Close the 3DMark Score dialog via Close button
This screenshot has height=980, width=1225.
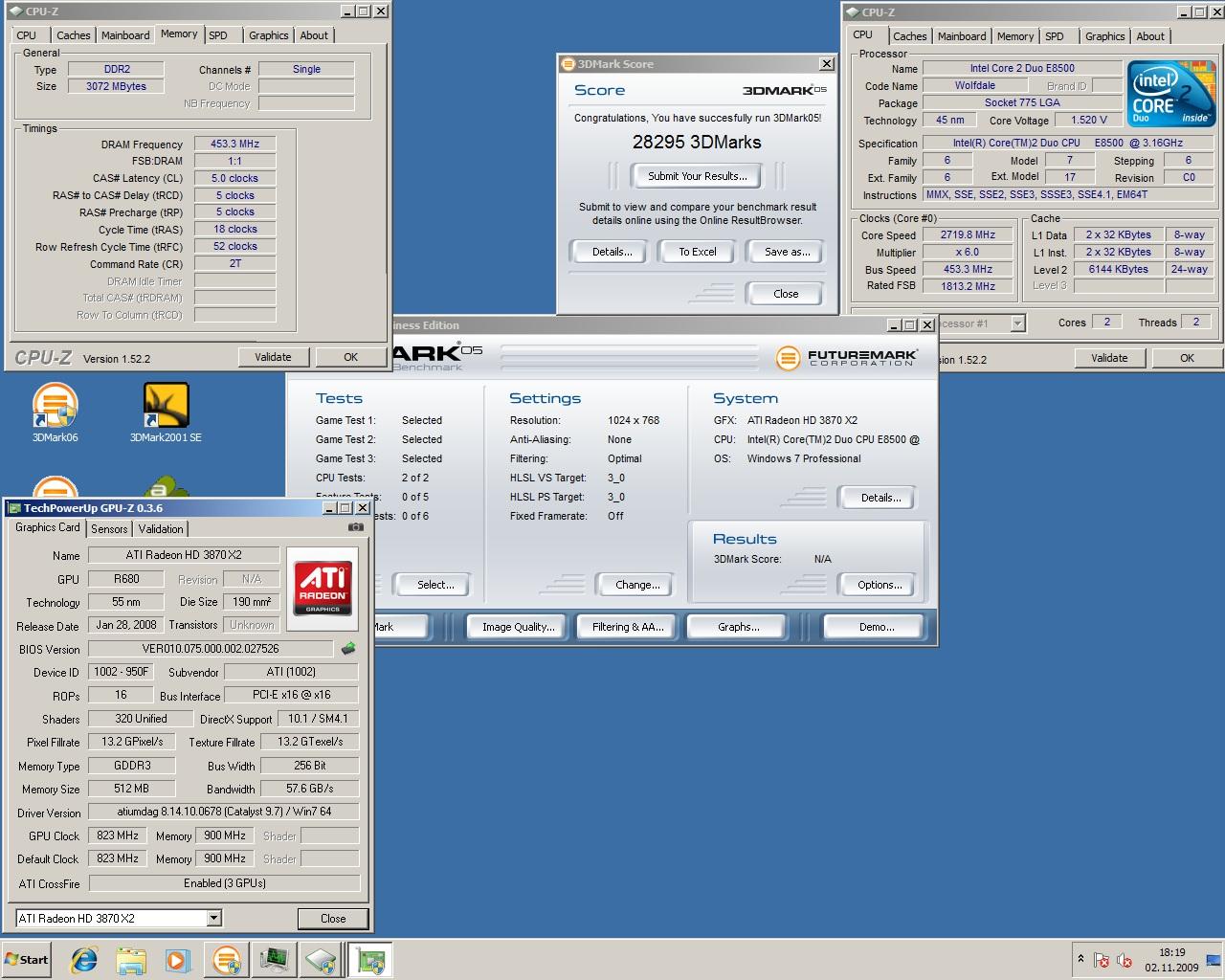click(x=786, y=294)
